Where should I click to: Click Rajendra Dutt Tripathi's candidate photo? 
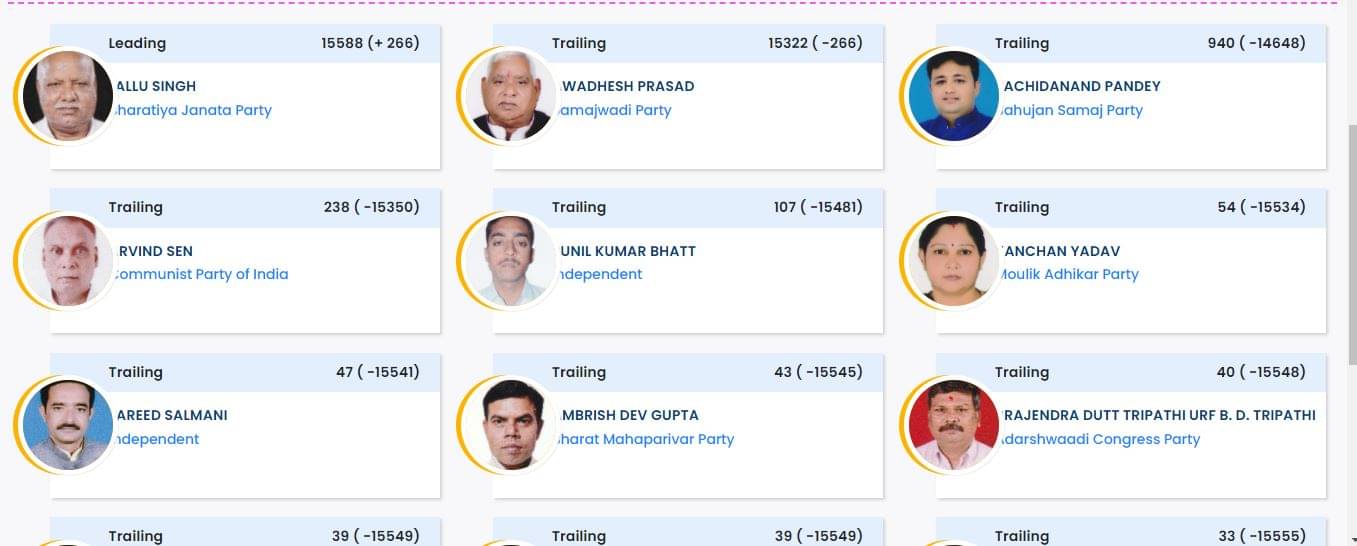(x=954, y=425)
